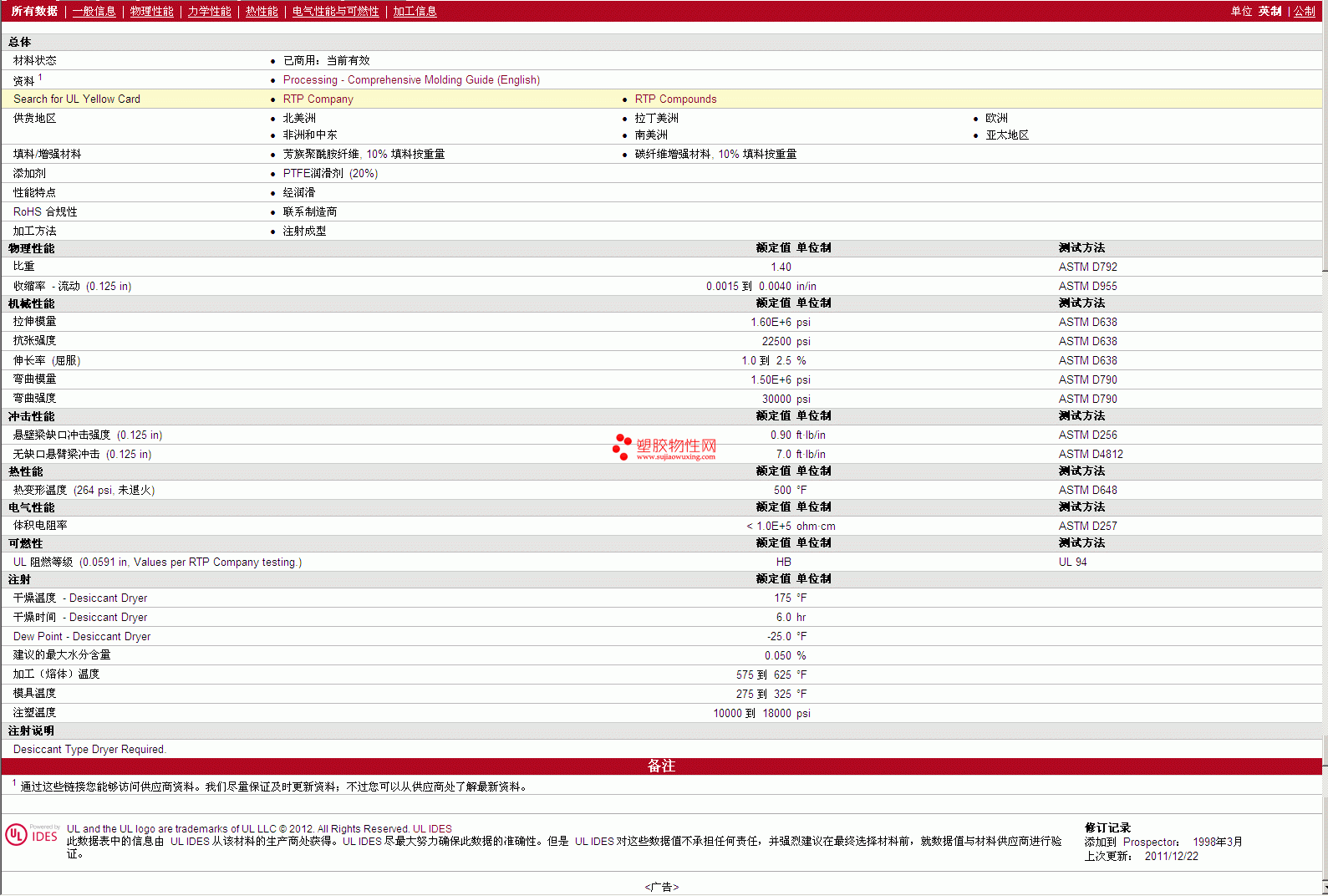Select the 英制 unit option

tap(1269, 11)
